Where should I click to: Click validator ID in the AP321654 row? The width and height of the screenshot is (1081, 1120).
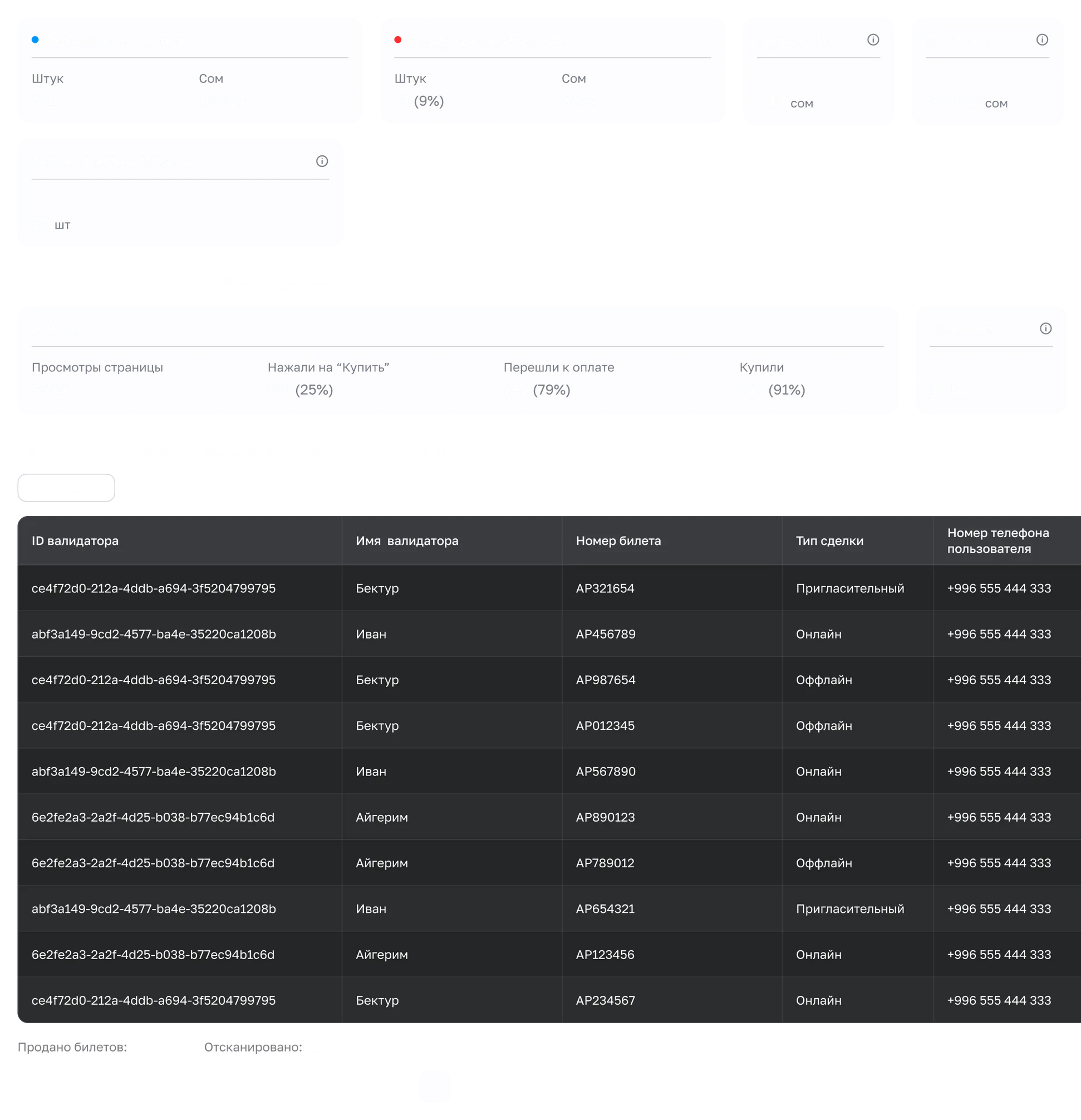[154, 588]
